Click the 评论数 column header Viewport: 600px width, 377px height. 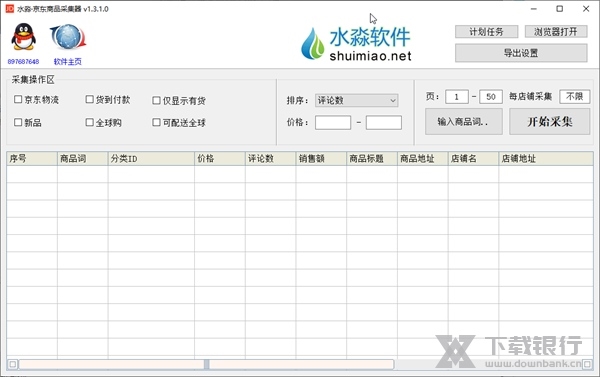coord(271,158)
